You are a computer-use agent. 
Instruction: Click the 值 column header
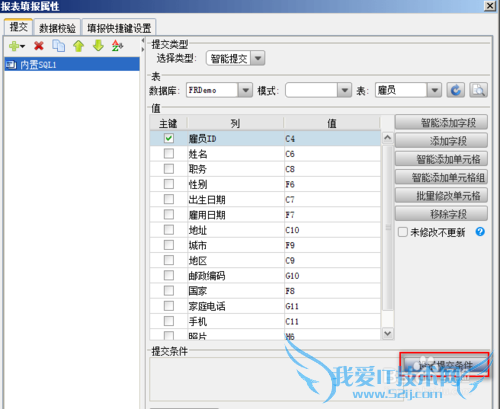point(332,123)
